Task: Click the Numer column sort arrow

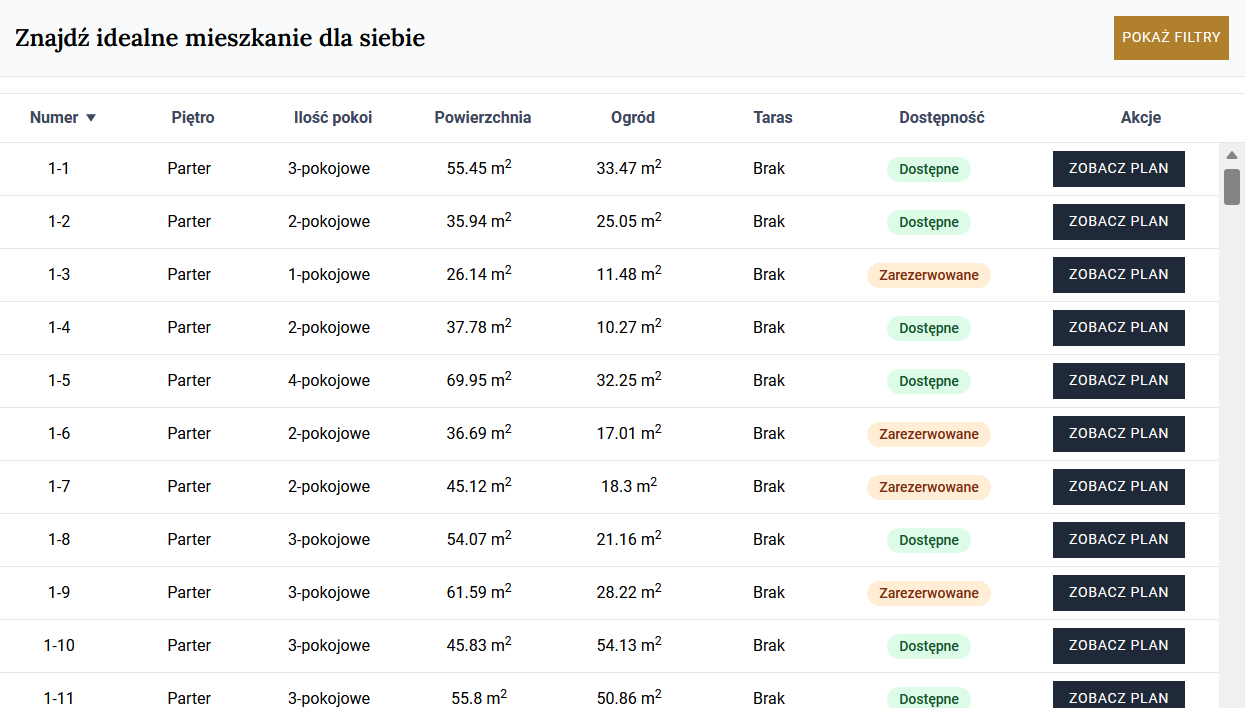Action: tap(91, 118)
